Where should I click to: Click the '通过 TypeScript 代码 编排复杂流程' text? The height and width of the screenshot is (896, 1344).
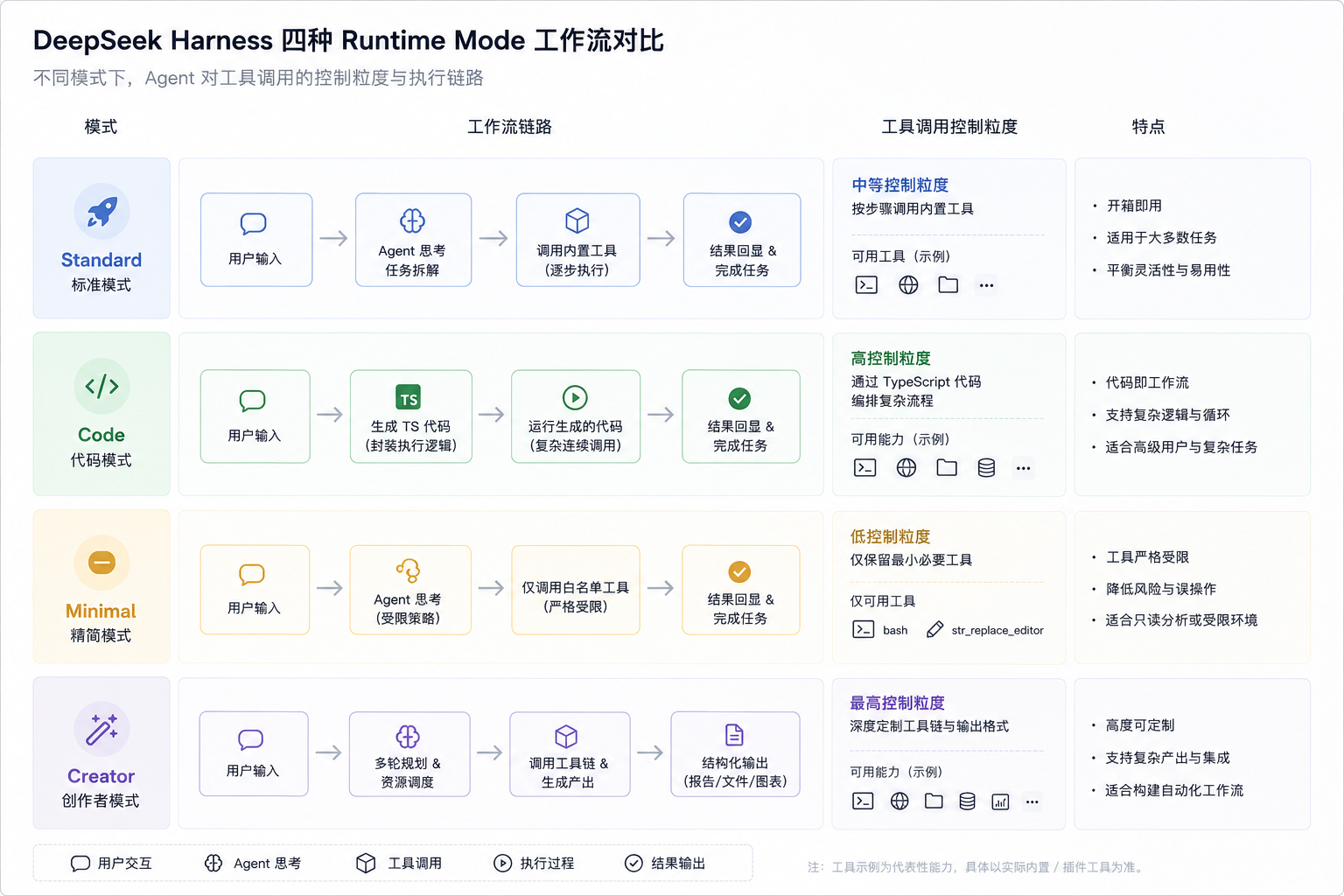point(916,391)
